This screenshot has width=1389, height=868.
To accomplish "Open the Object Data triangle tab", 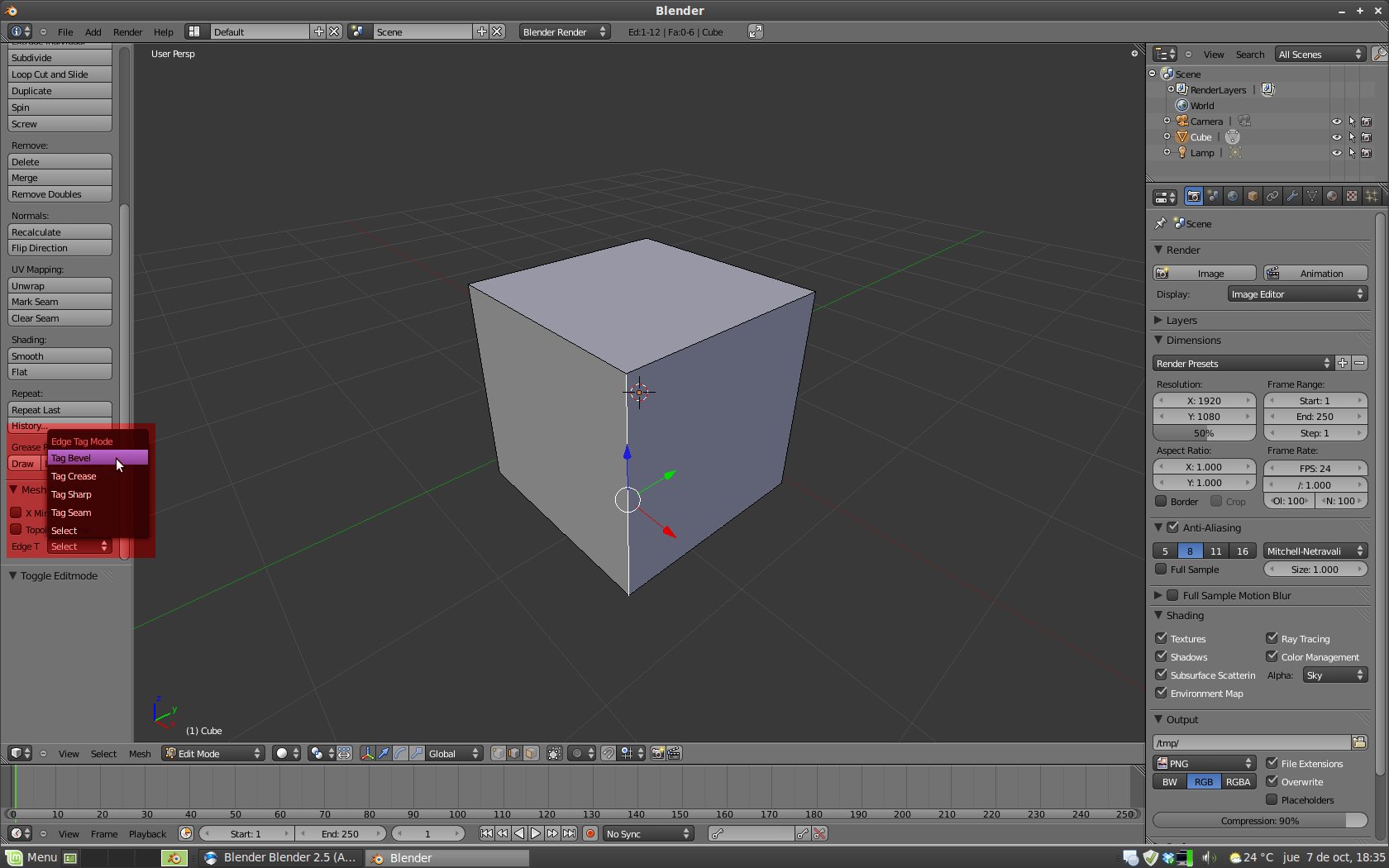I will point(1312,196).
